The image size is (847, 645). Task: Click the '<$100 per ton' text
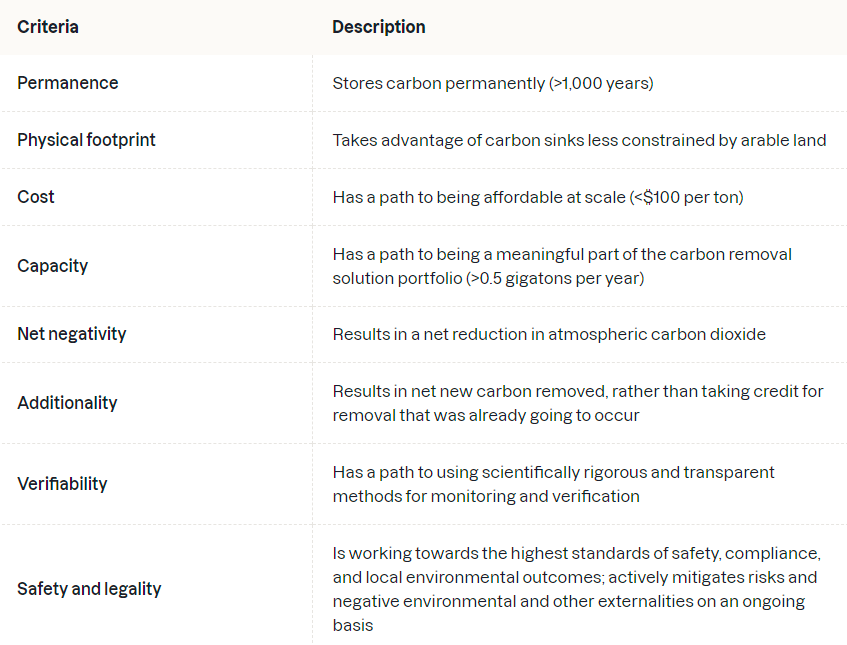pos(687,197)
